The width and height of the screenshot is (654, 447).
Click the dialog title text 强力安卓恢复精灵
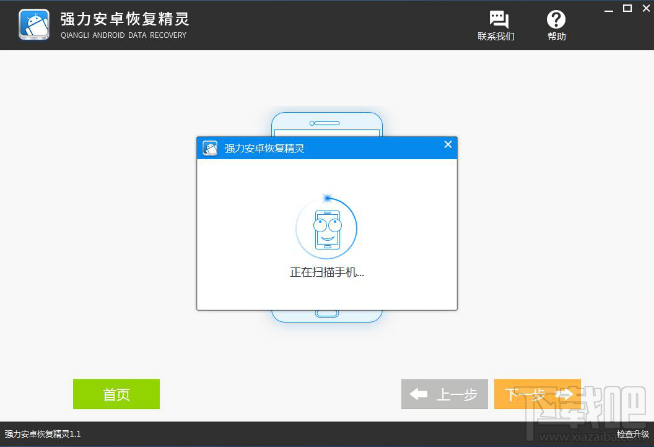264,148
